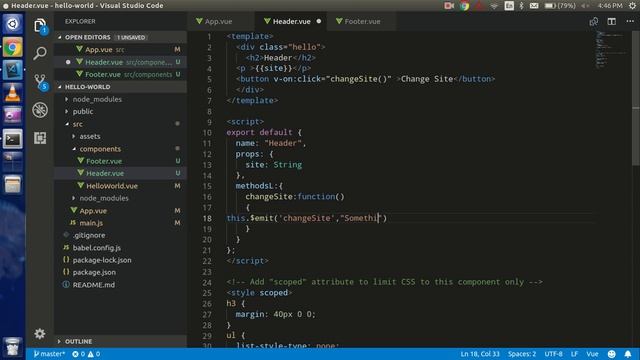The image size is (640, 360).
Task: Open the Extensions view
Action: point(40,138)
